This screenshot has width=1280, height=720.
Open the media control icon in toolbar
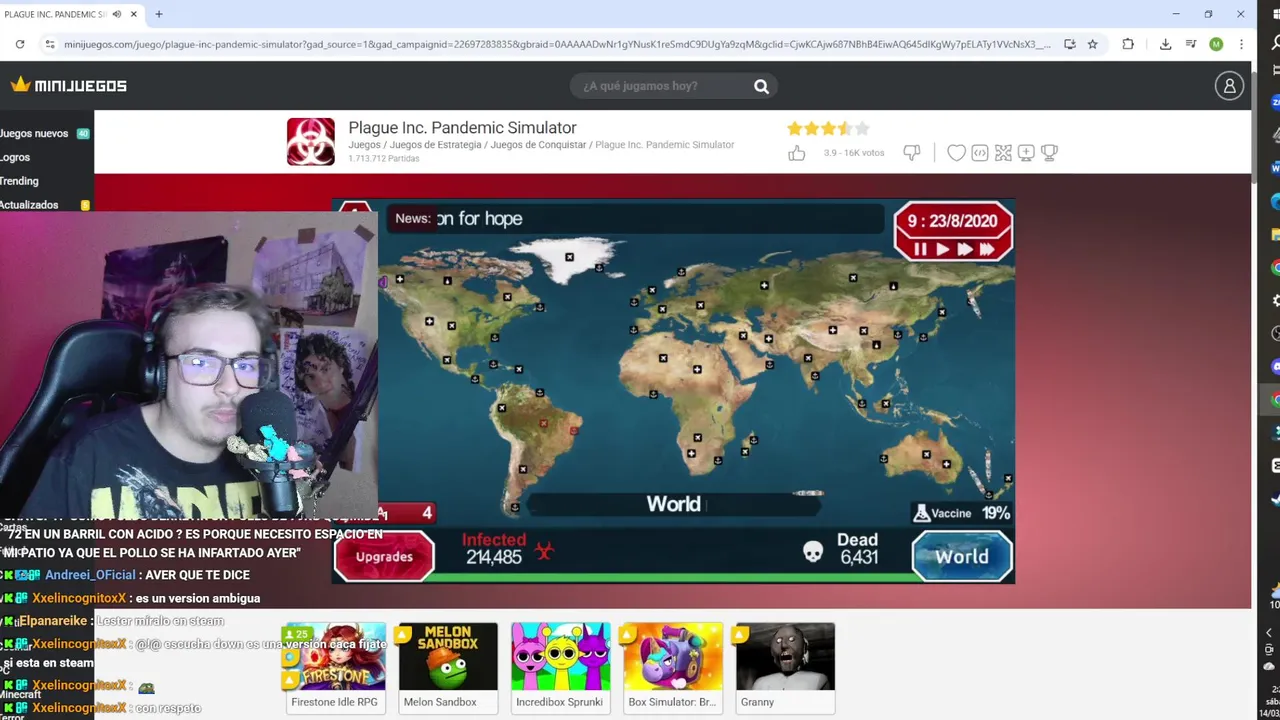point(1190,44)
